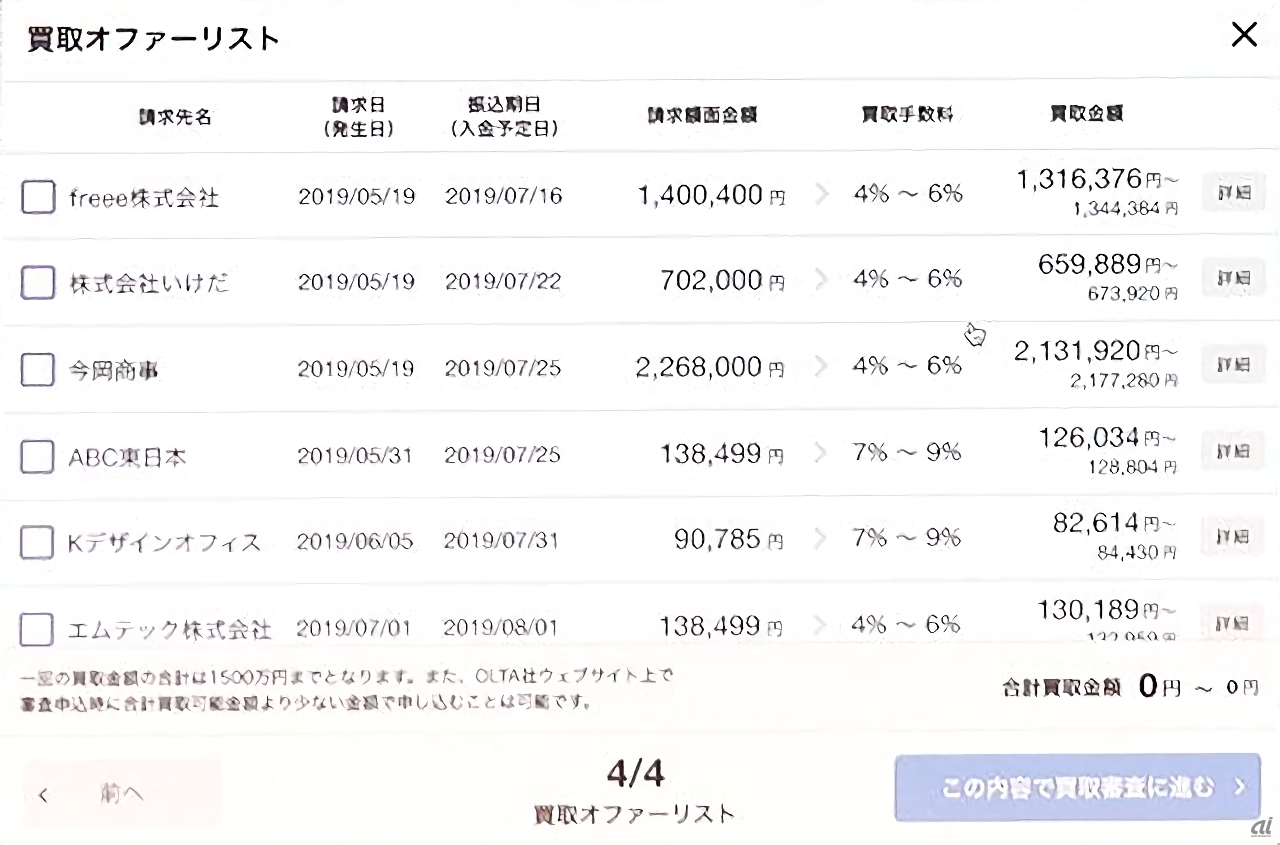Expand fee chevron in freee株式会社 row

(x=822, y=194)
